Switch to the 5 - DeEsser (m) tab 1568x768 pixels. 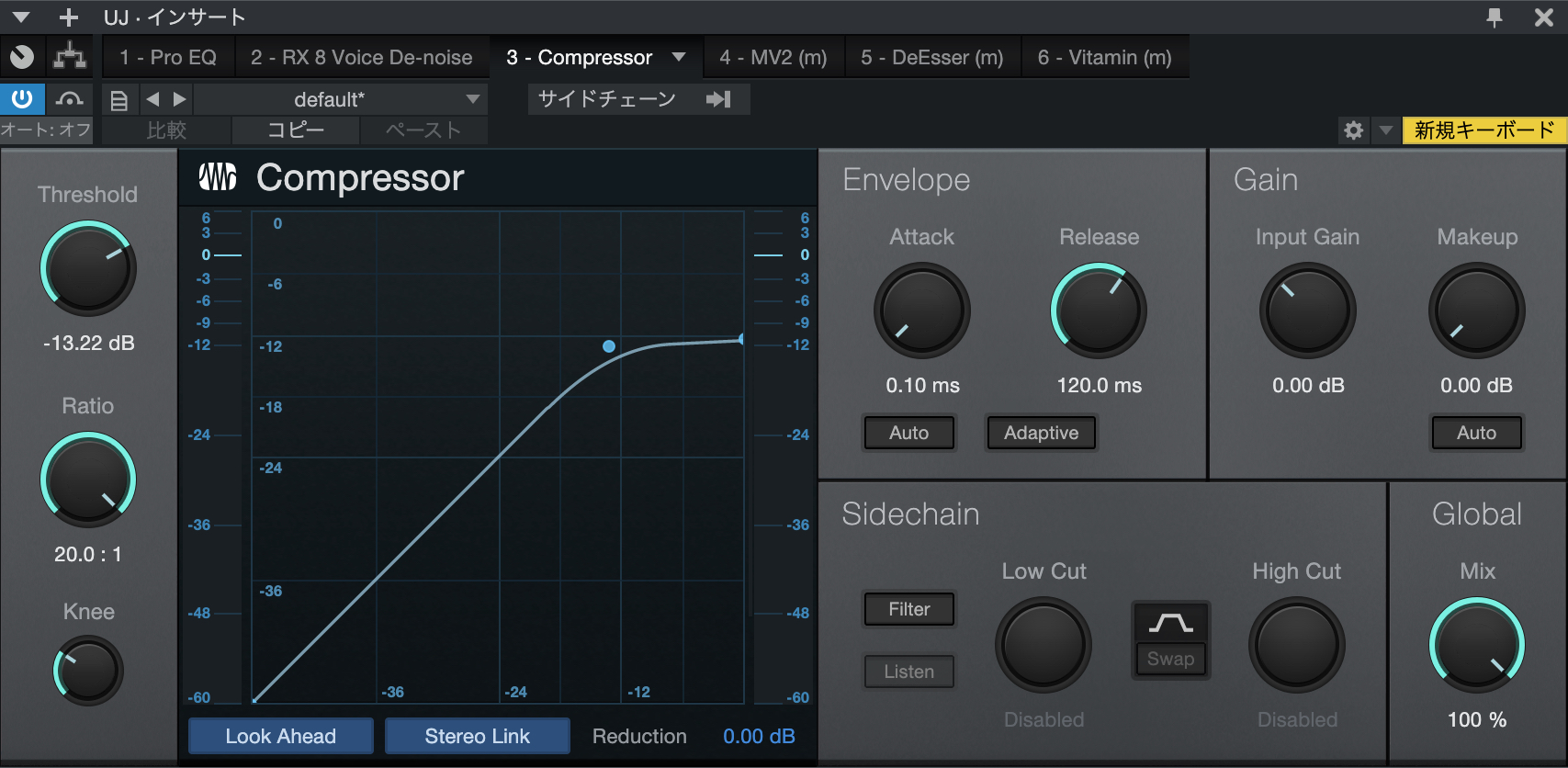coord(932,57)
